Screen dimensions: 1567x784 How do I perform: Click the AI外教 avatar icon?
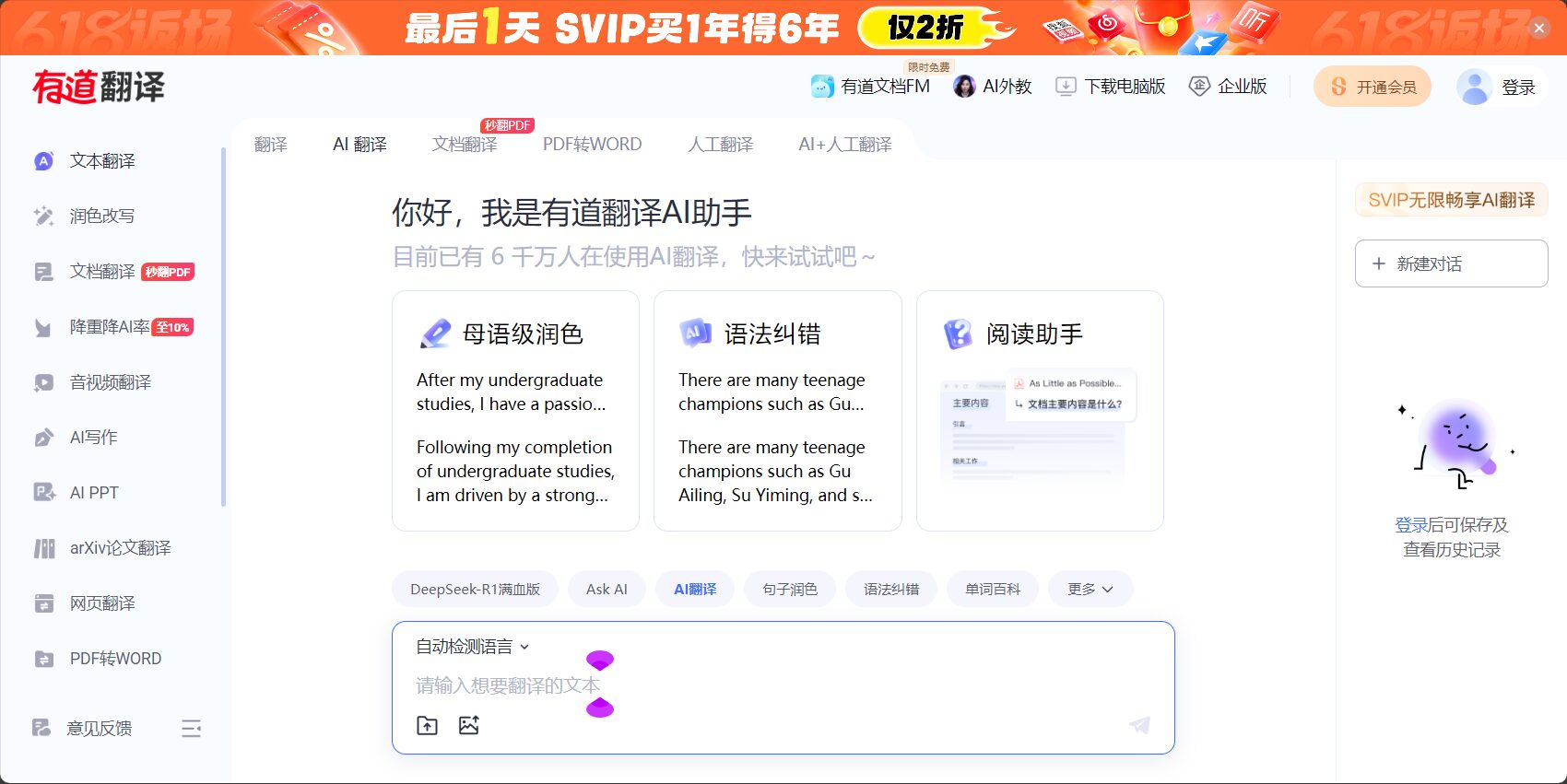(964, 87)
